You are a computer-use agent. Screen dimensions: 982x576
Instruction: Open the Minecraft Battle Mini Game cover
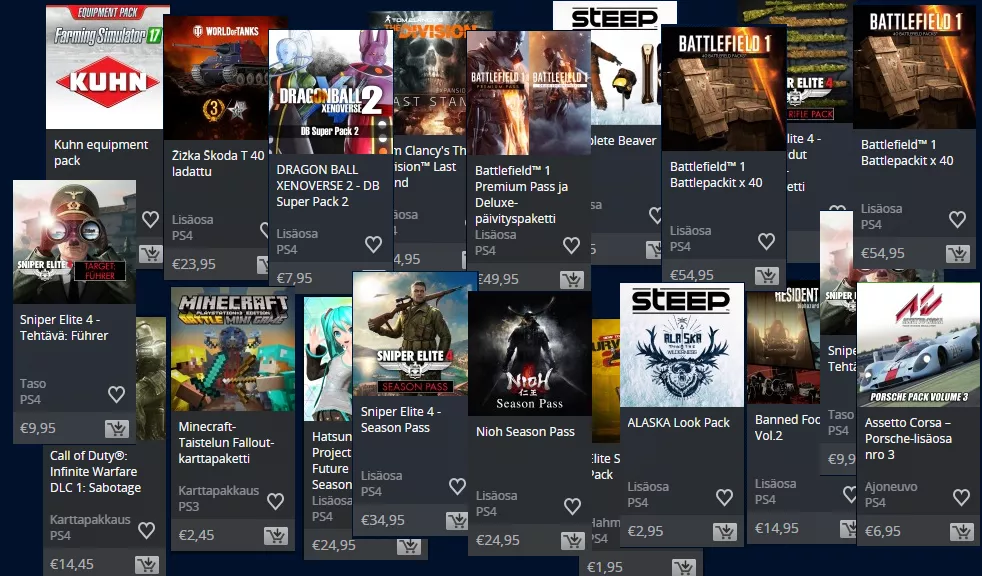pos(232,349)
